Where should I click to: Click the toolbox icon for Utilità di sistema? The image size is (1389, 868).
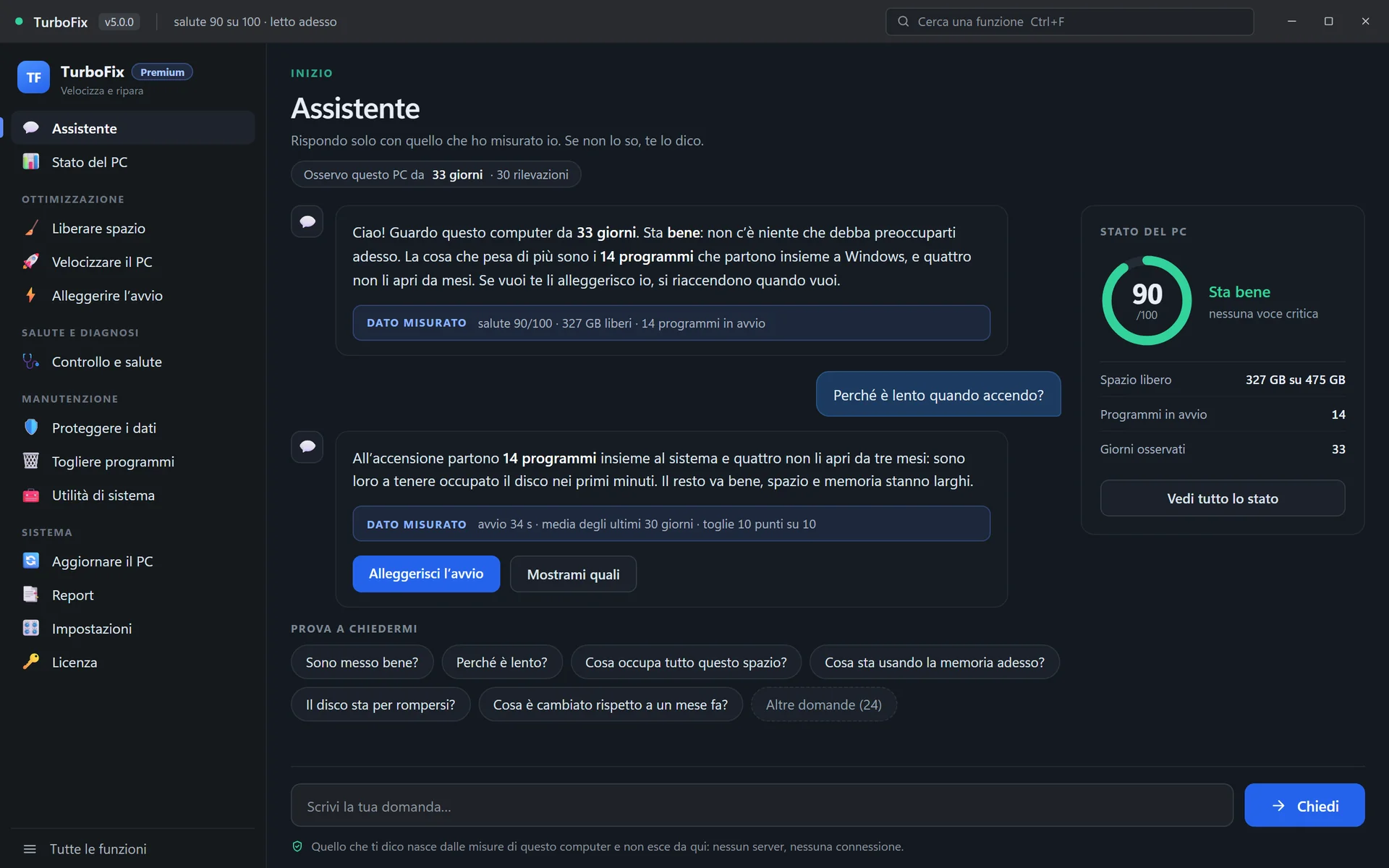pos(31,495)
